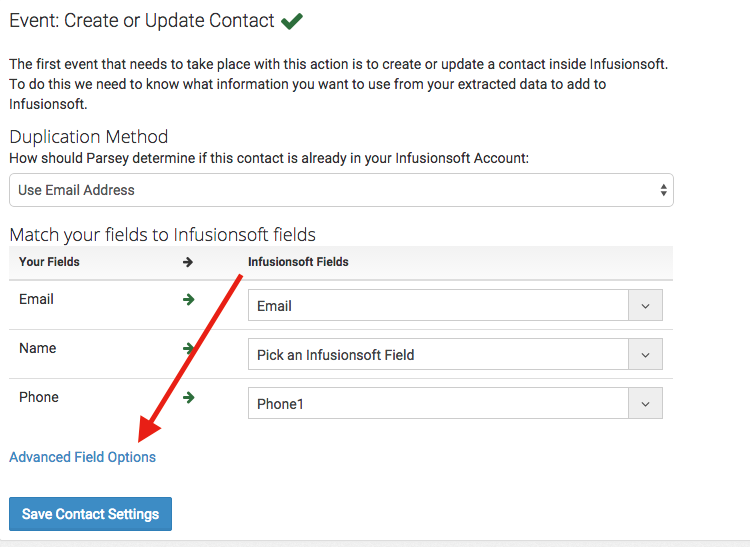Click the black arrow in the table header
The height and width of the screenshot is (547, 750).
[188, 262]
